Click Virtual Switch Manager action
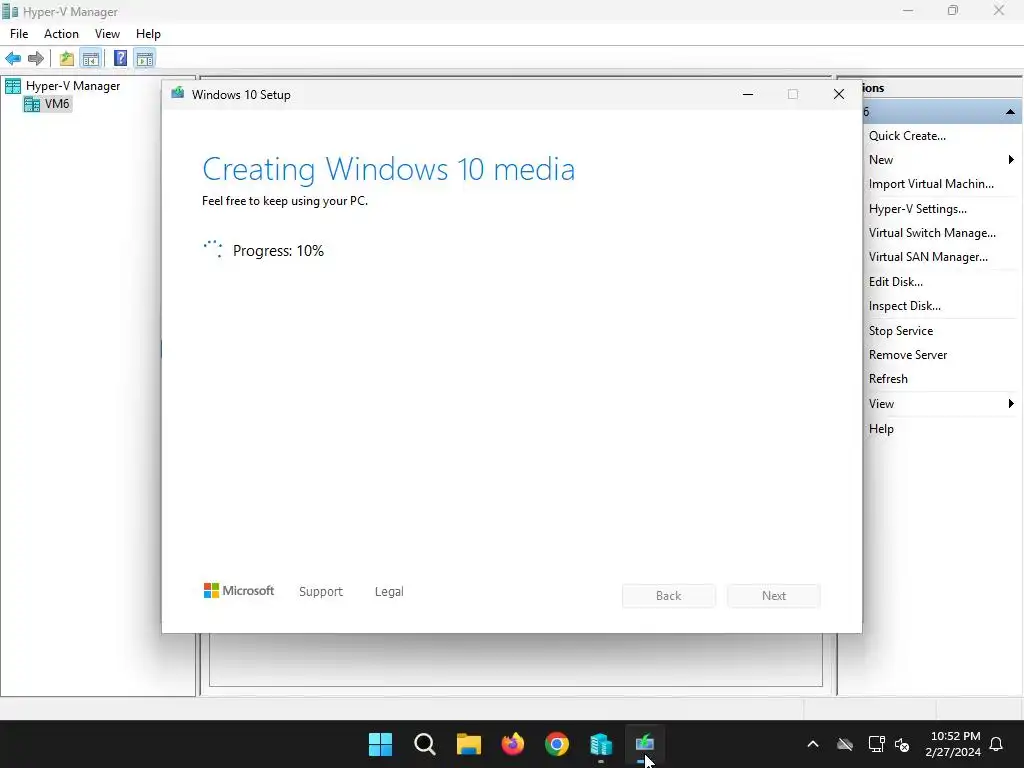 [932, 233]
